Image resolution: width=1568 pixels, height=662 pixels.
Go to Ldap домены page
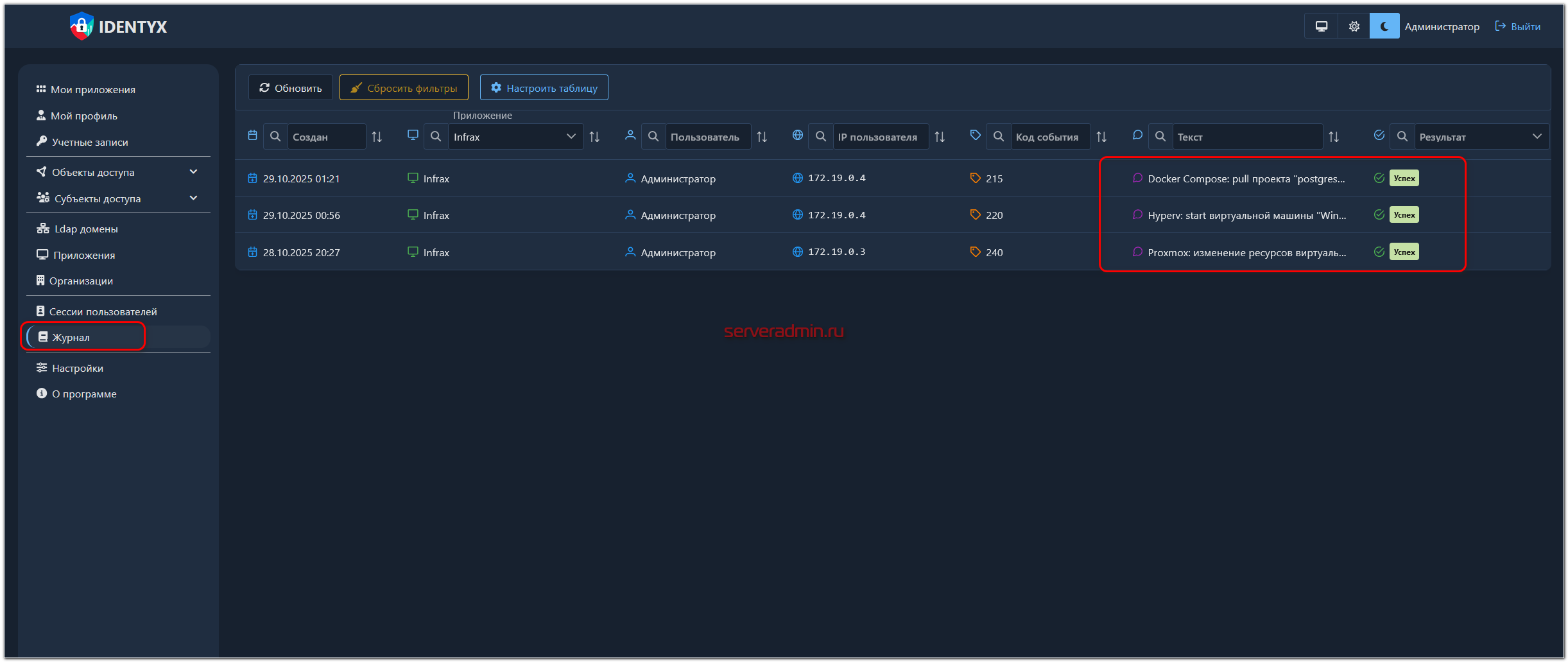pos(86,229)
